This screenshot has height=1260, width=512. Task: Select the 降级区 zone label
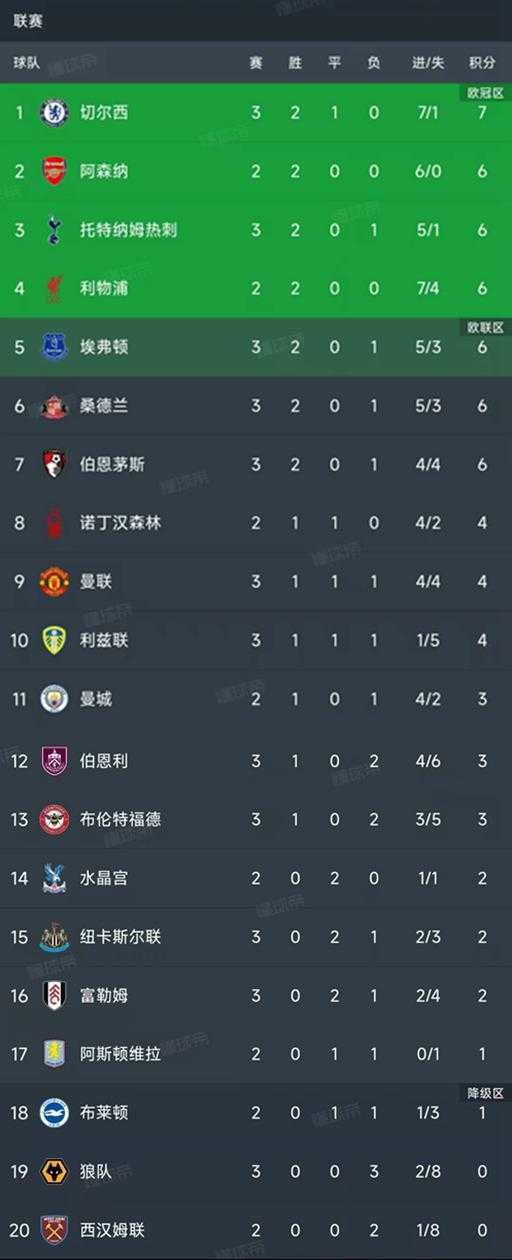(x=483, y=1092)
